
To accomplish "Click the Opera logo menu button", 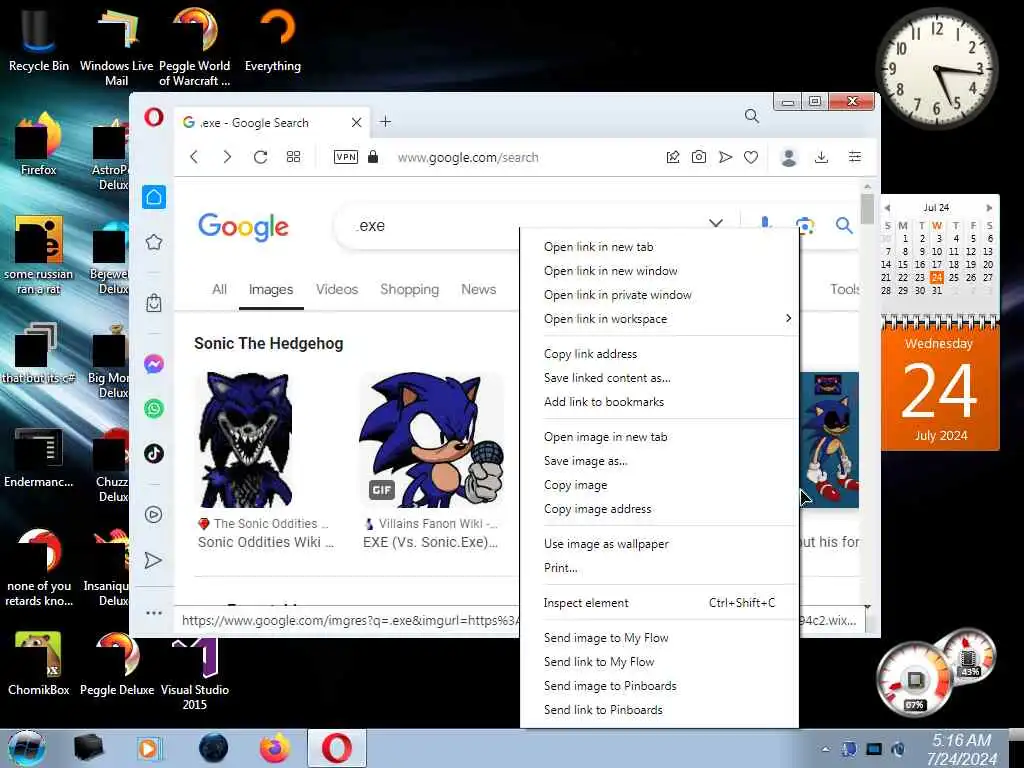I will tap(153, 117).
